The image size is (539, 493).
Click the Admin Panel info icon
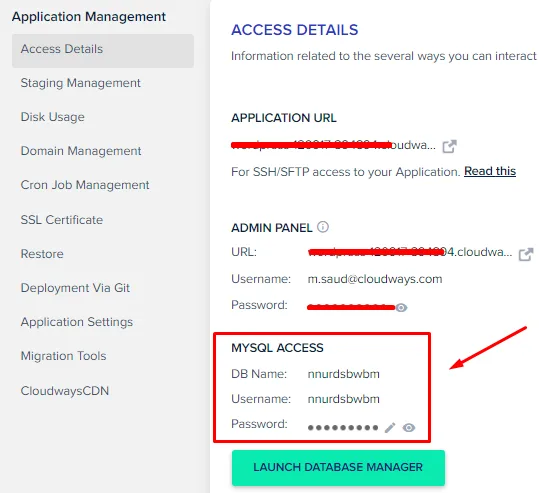click(323, 227)
